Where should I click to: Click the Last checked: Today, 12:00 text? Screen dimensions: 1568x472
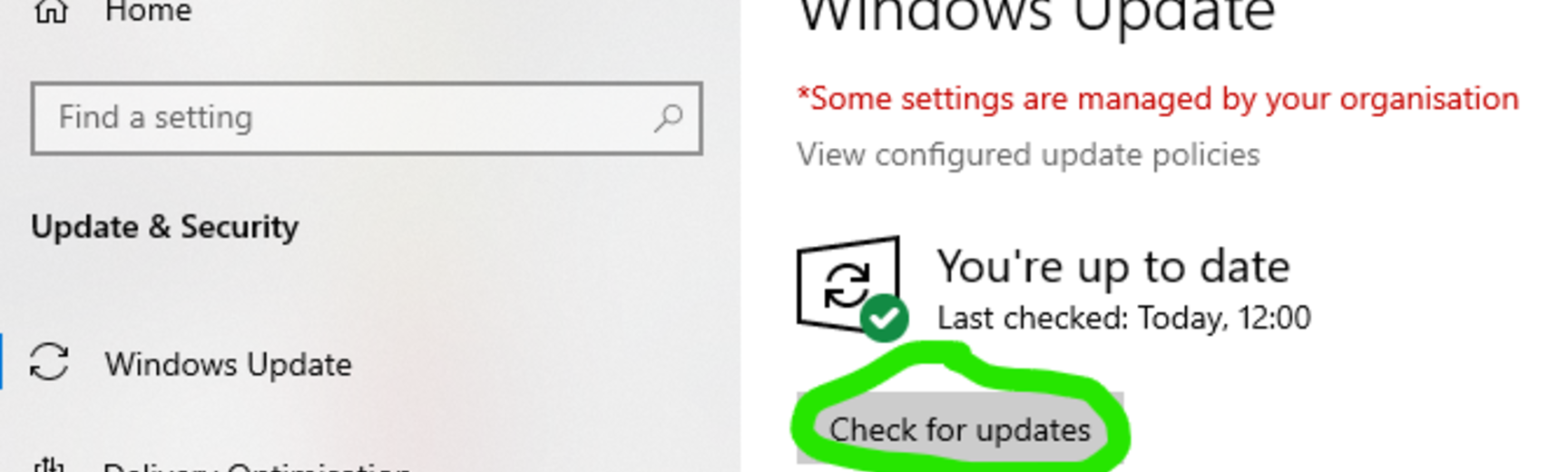coord(1123,319)
